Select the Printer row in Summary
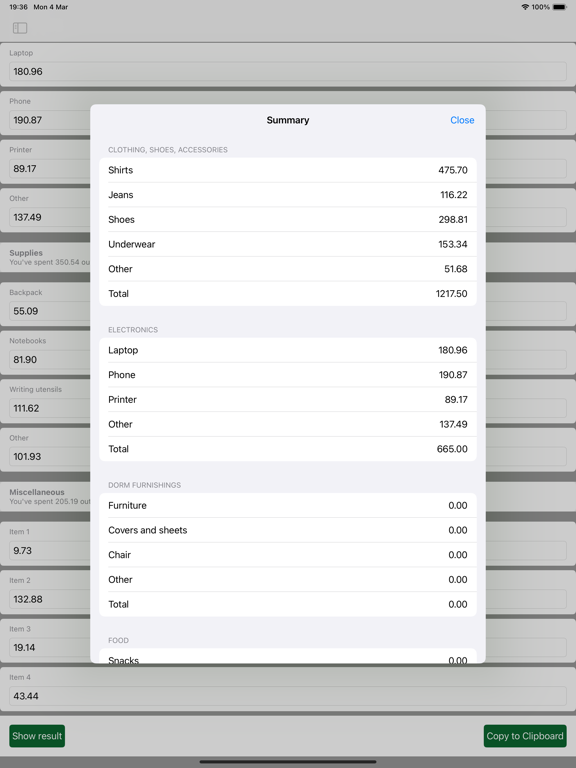Viewport: 576px width, 768px height. coord(288,400)
